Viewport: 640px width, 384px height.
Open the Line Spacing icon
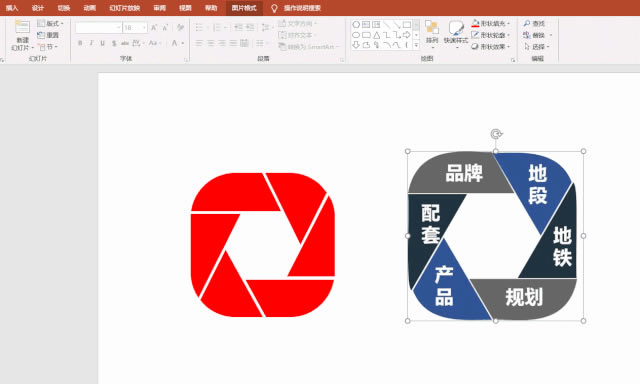point(266,27)
